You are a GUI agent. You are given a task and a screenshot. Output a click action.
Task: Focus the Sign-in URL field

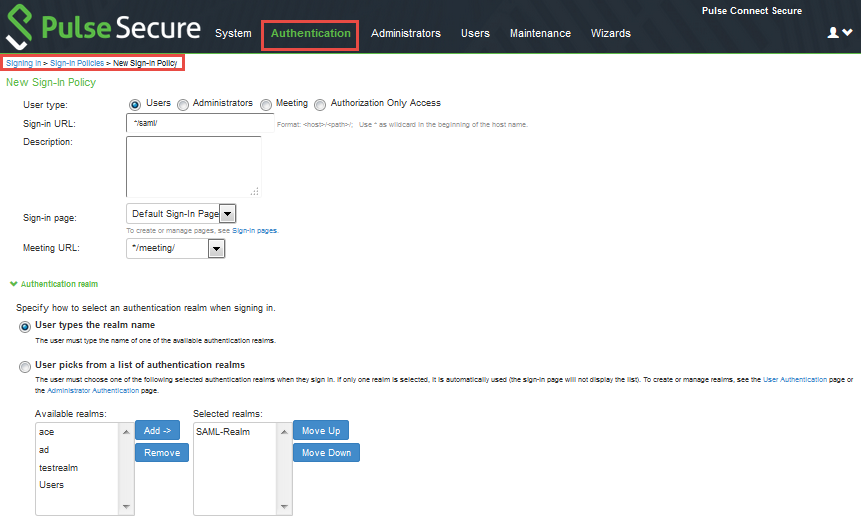tap(200, 123)
